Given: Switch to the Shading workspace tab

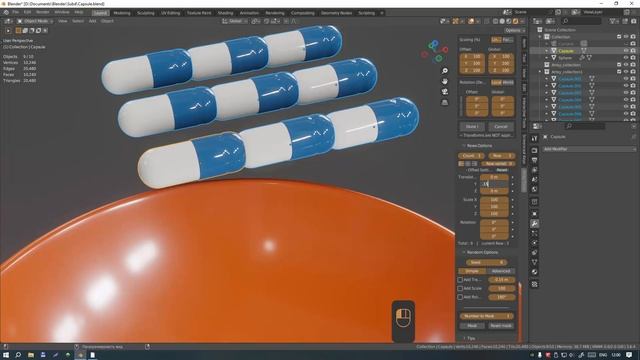Looking at the screenshot, I should coord(225,13).
